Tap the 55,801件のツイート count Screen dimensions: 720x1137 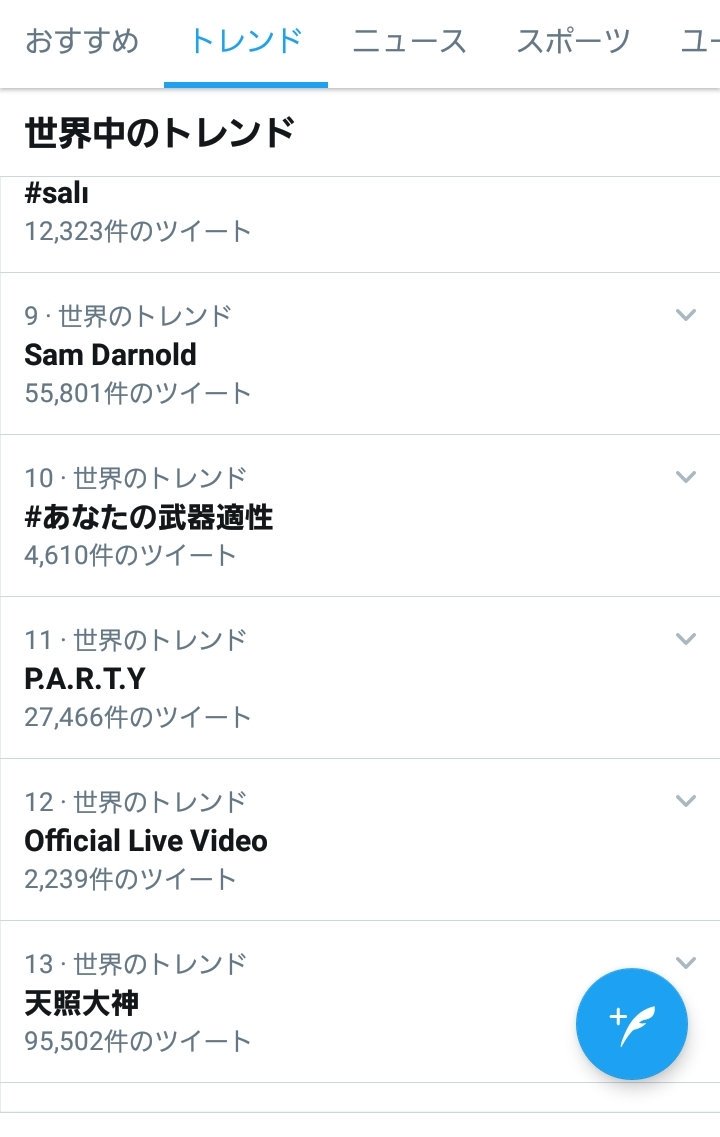(138, 393)
